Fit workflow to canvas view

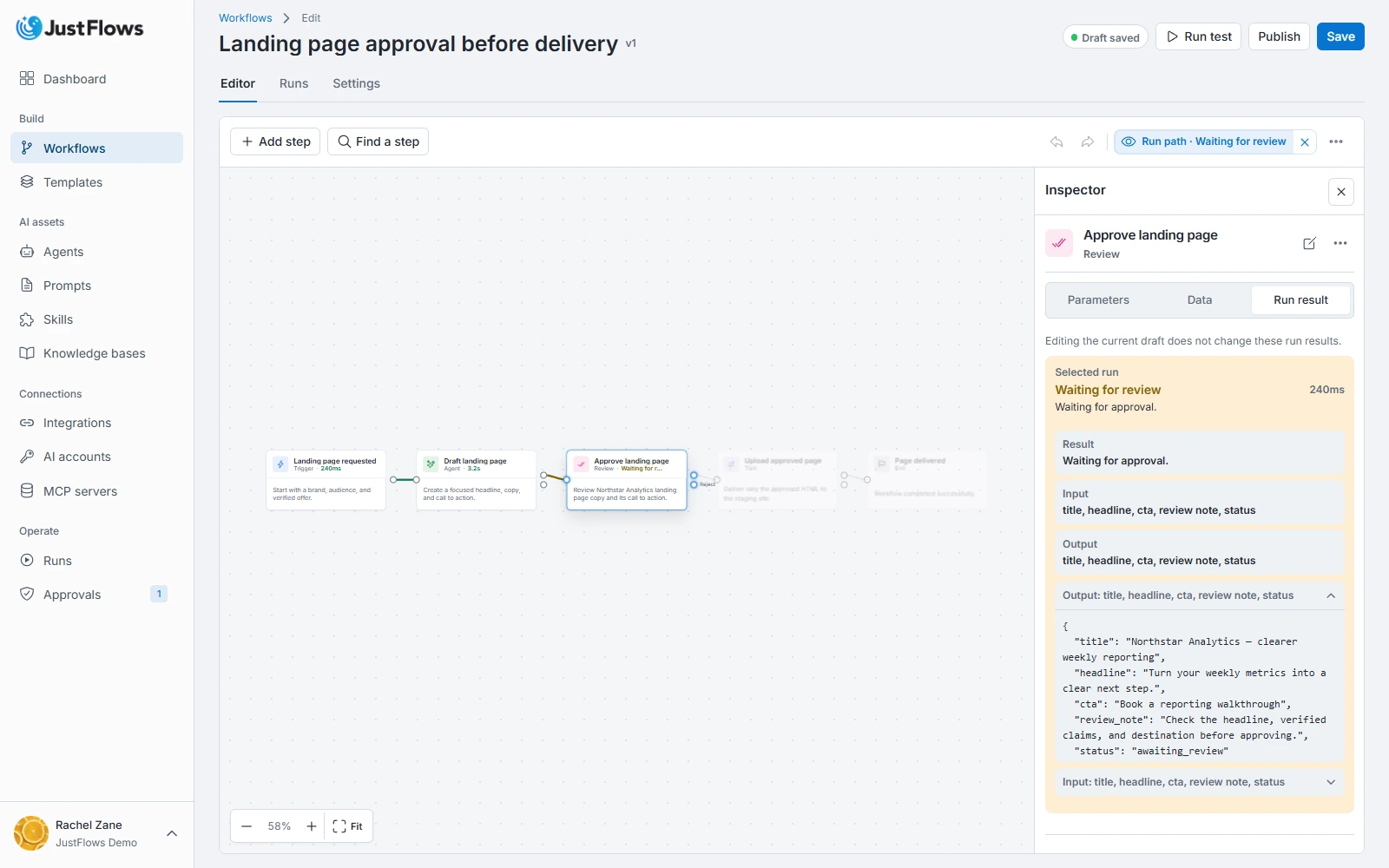click(x=348, y=826)
